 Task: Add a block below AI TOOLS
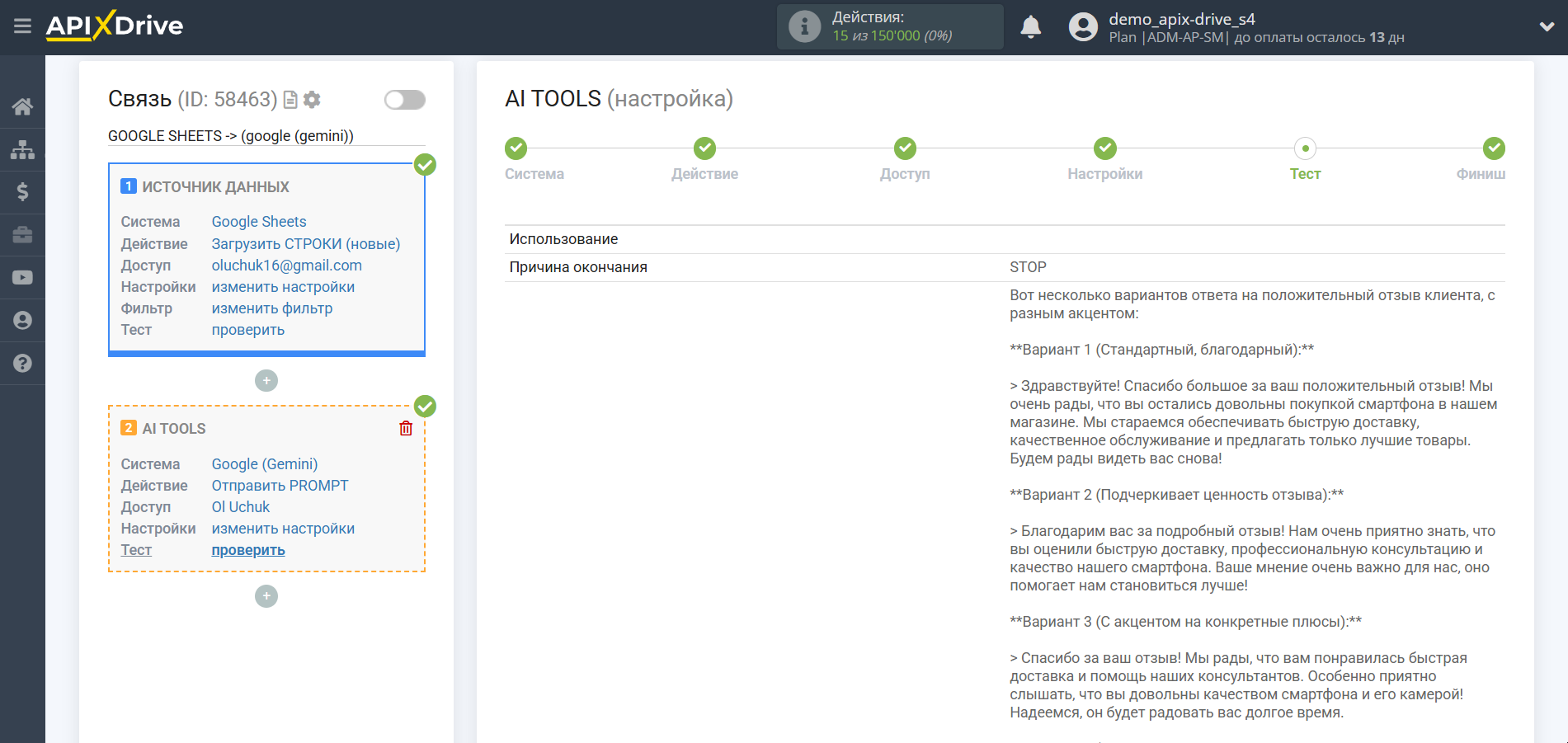266,596
